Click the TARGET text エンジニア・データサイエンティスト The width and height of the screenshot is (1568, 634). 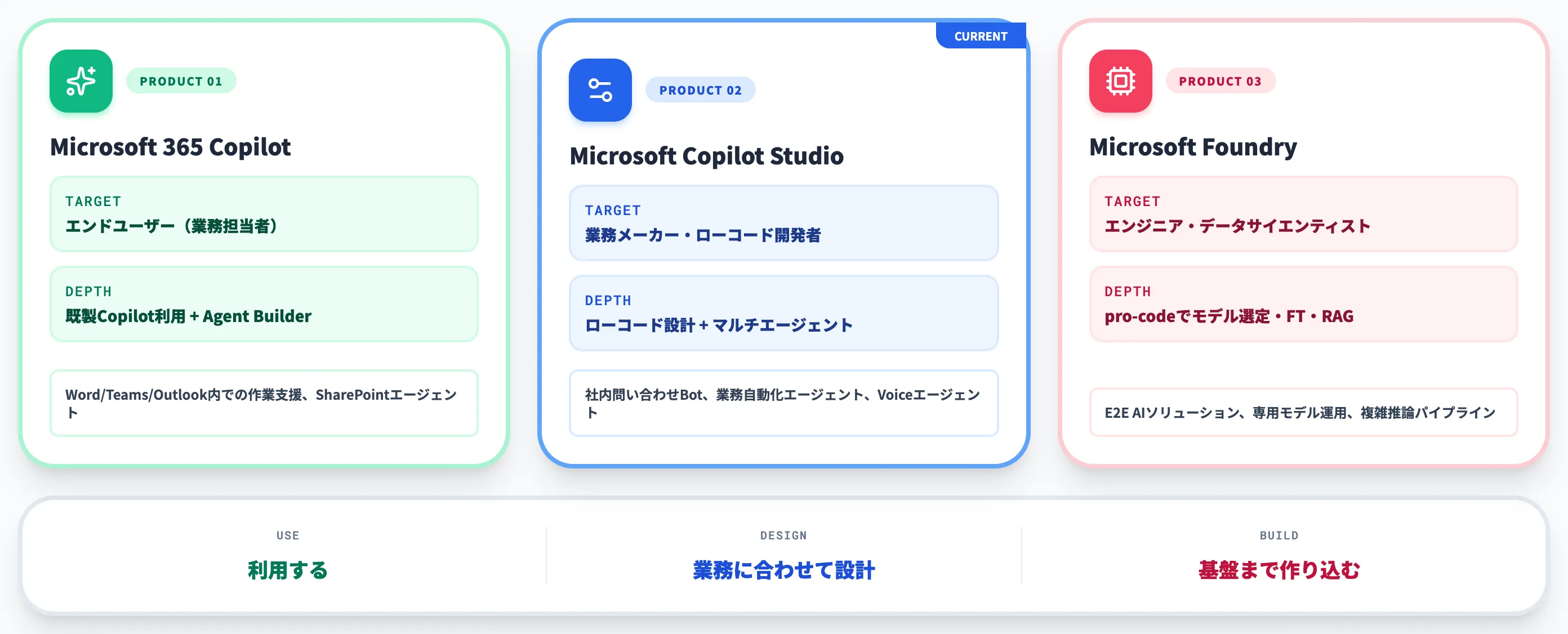pos(1237,226)
